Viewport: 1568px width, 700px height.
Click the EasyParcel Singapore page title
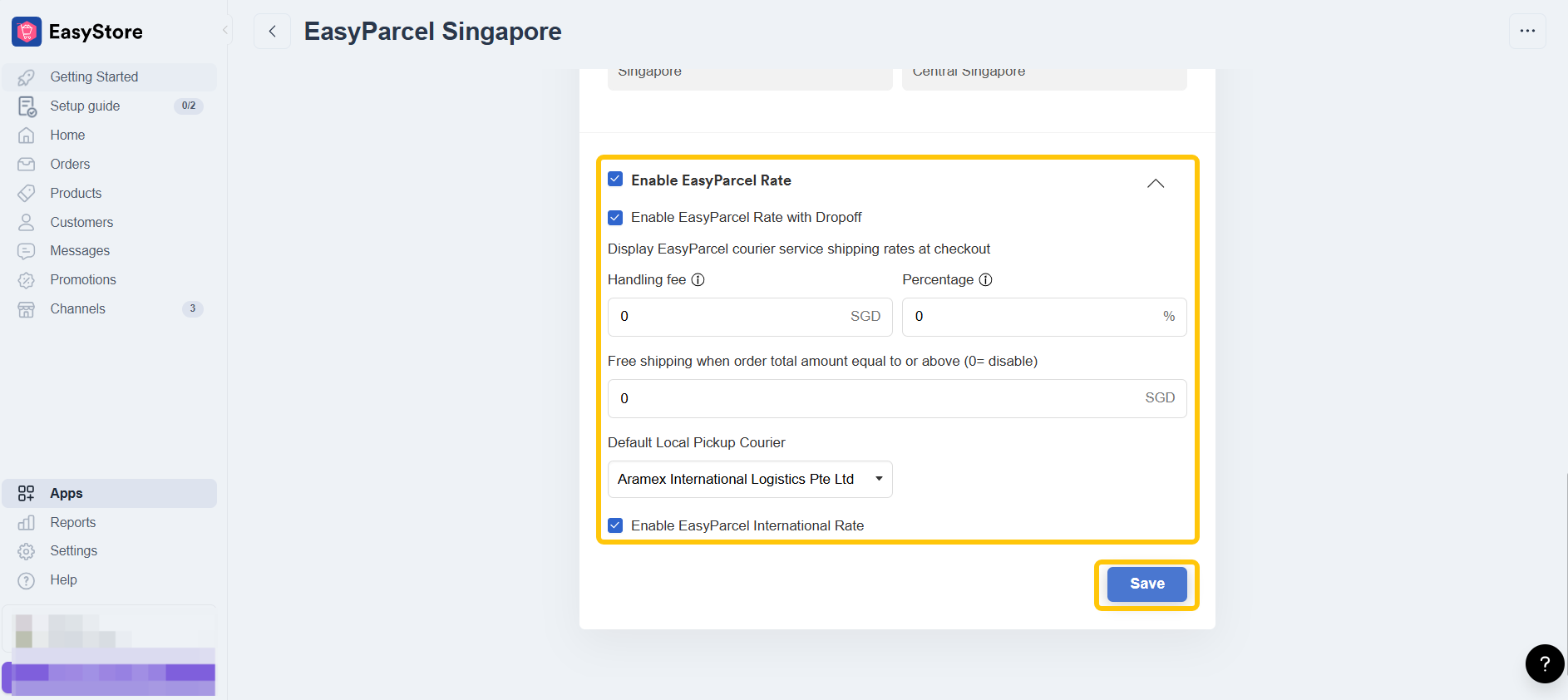[432, 32]
